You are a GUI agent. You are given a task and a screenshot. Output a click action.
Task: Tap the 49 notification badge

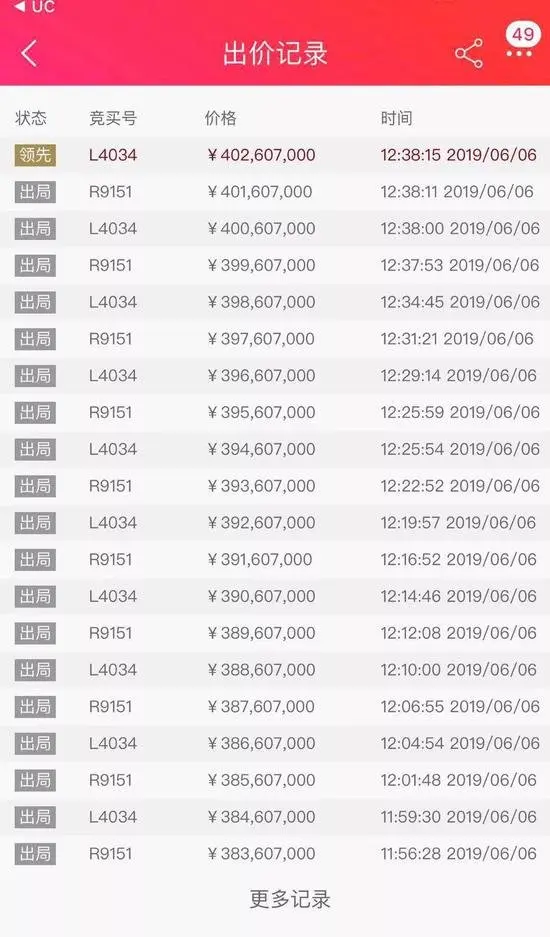point(523,33)
